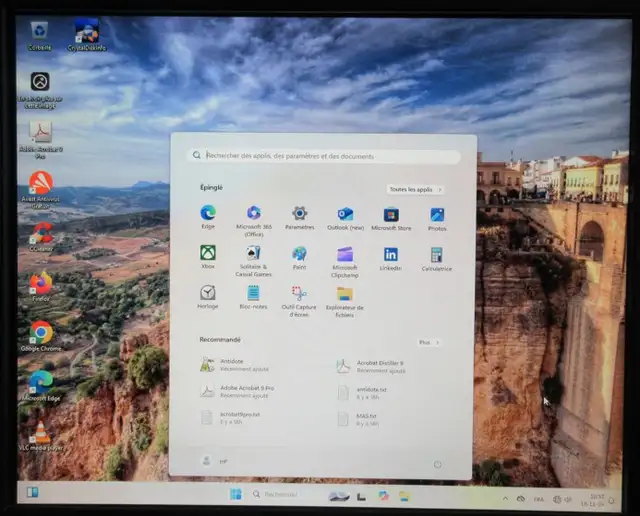Open LinkedIn from pinned apps
The image size is (640, 516).
(391, 259)
